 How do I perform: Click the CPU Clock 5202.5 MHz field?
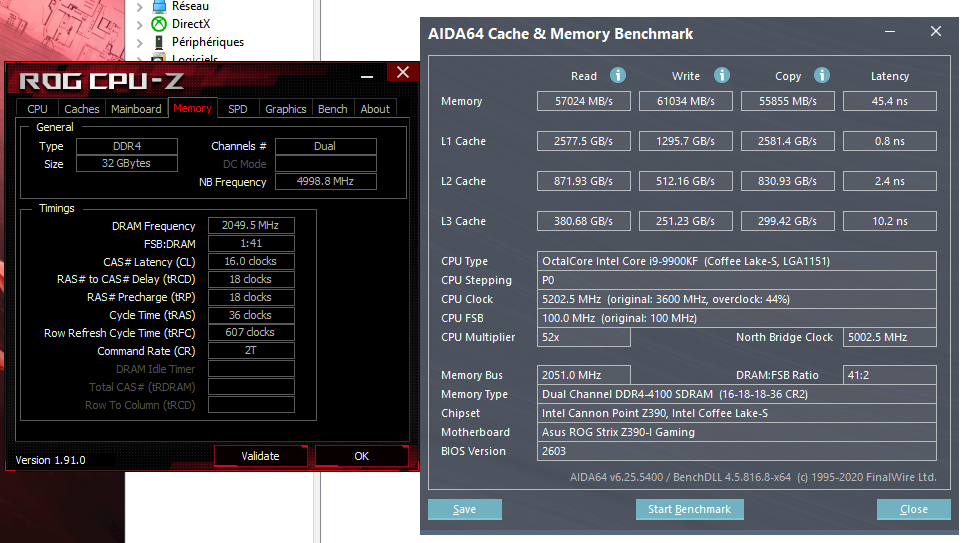(x=737, y=299)
